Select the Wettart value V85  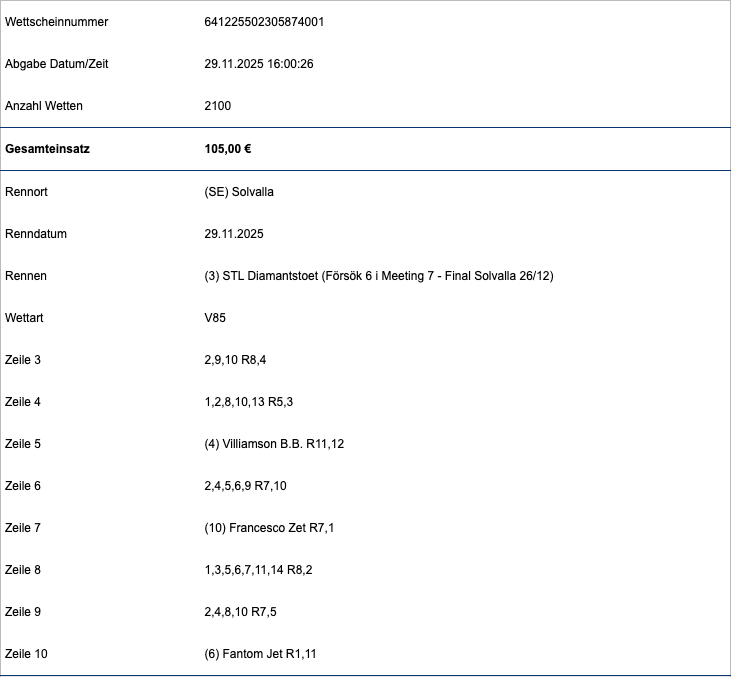coord(215,318)
